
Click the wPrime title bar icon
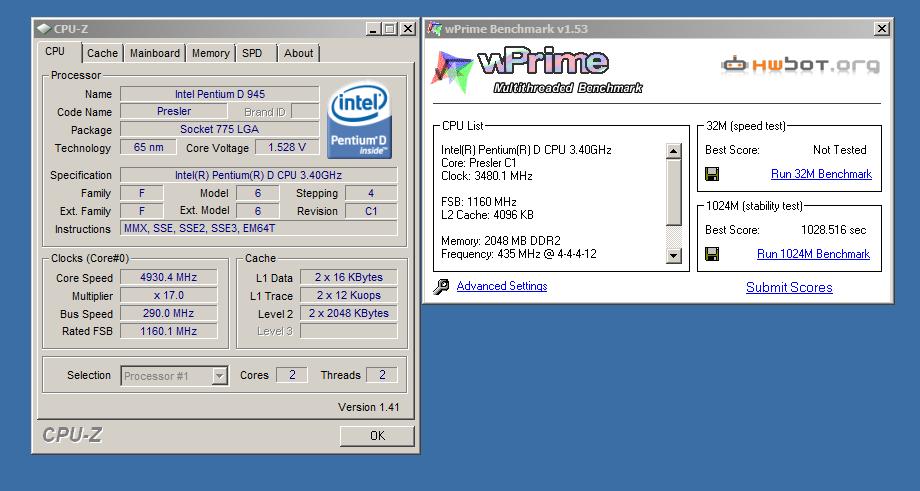[x=434, y=28]
